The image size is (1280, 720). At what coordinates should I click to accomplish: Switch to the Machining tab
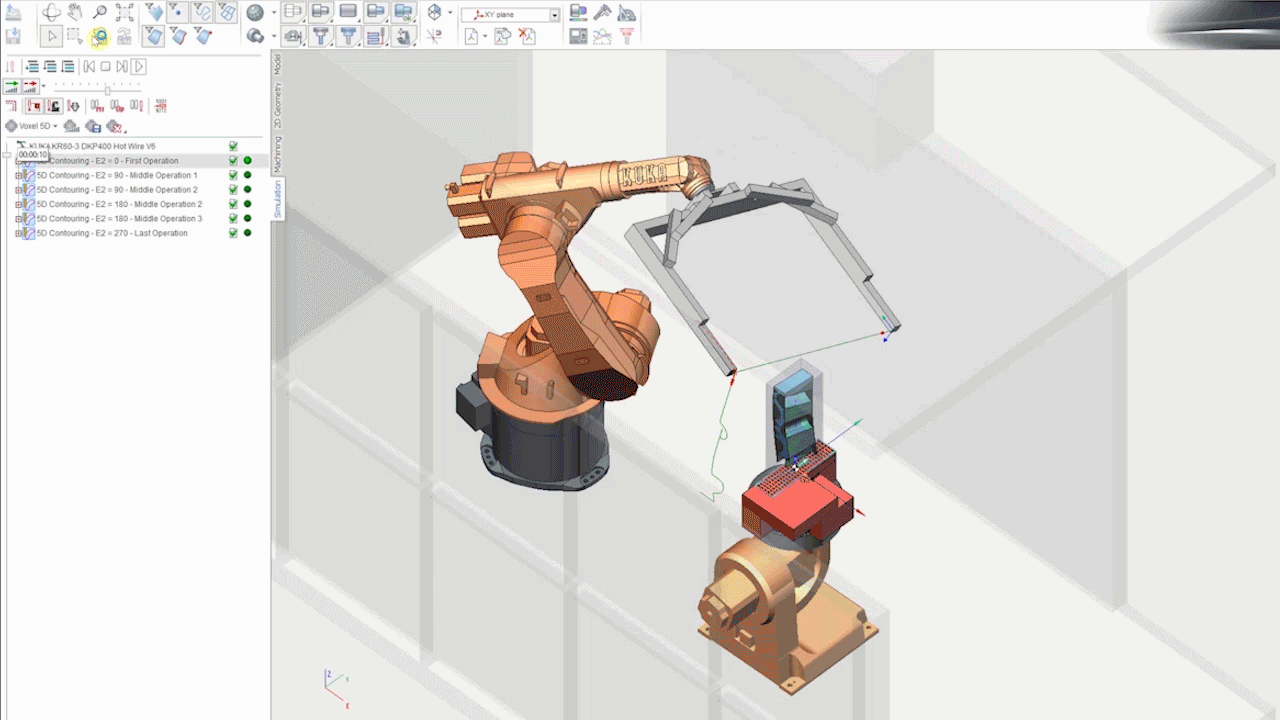click(x=277, y=154)
